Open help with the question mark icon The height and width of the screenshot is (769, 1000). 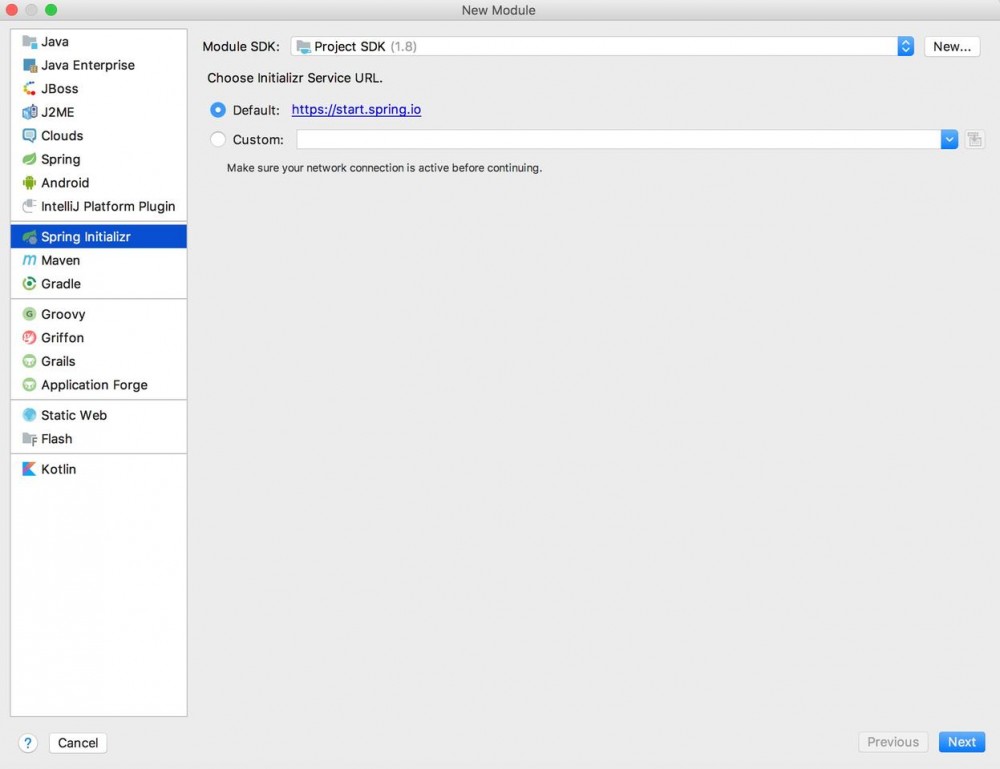28,743
